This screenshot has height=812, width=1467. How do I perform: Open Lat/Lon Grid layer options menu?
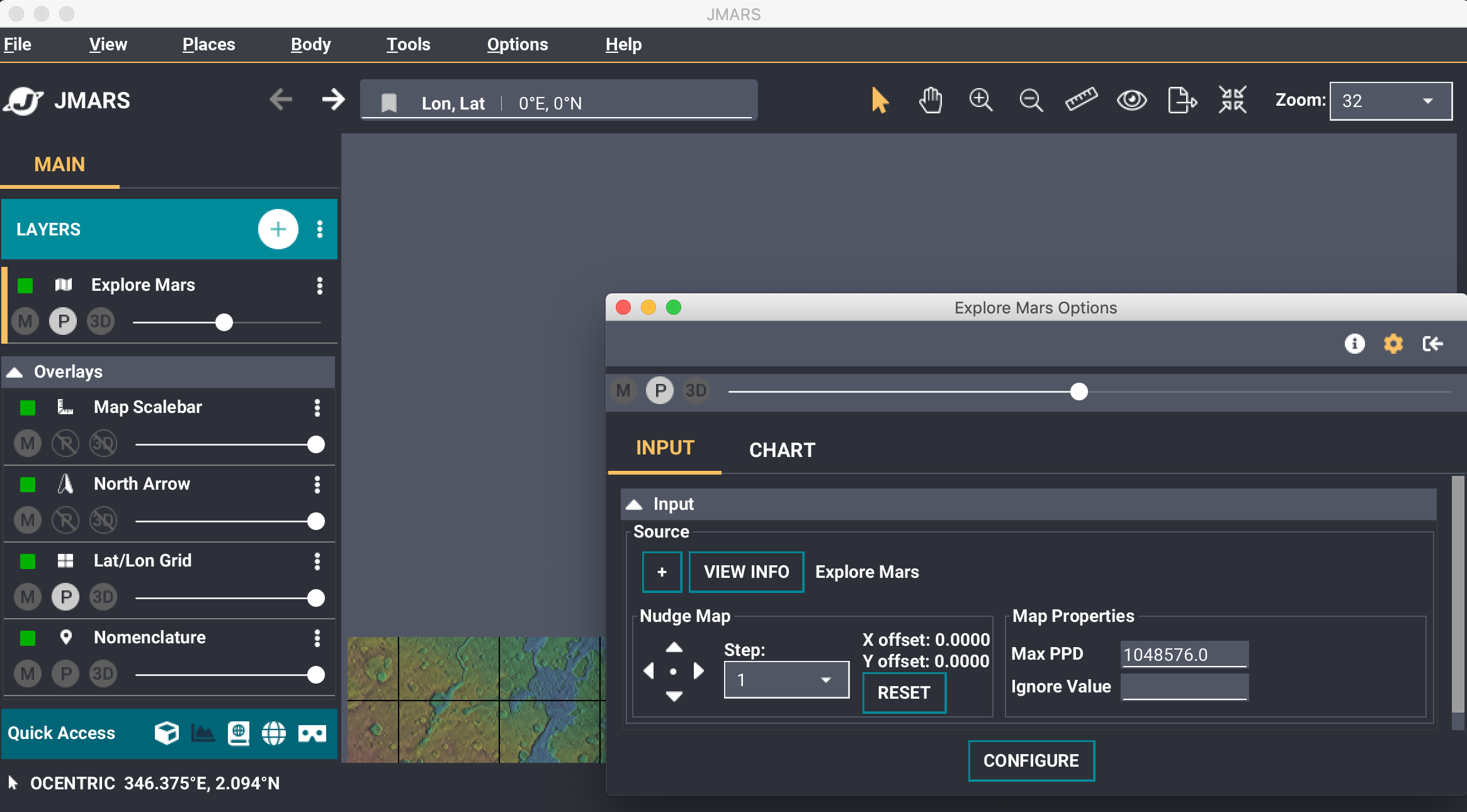point(317,561)
